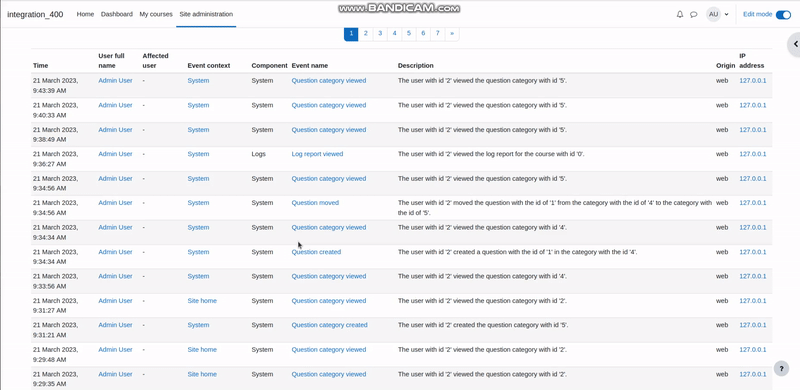Select description 'created the question category with id 5'

click(483, 325)
